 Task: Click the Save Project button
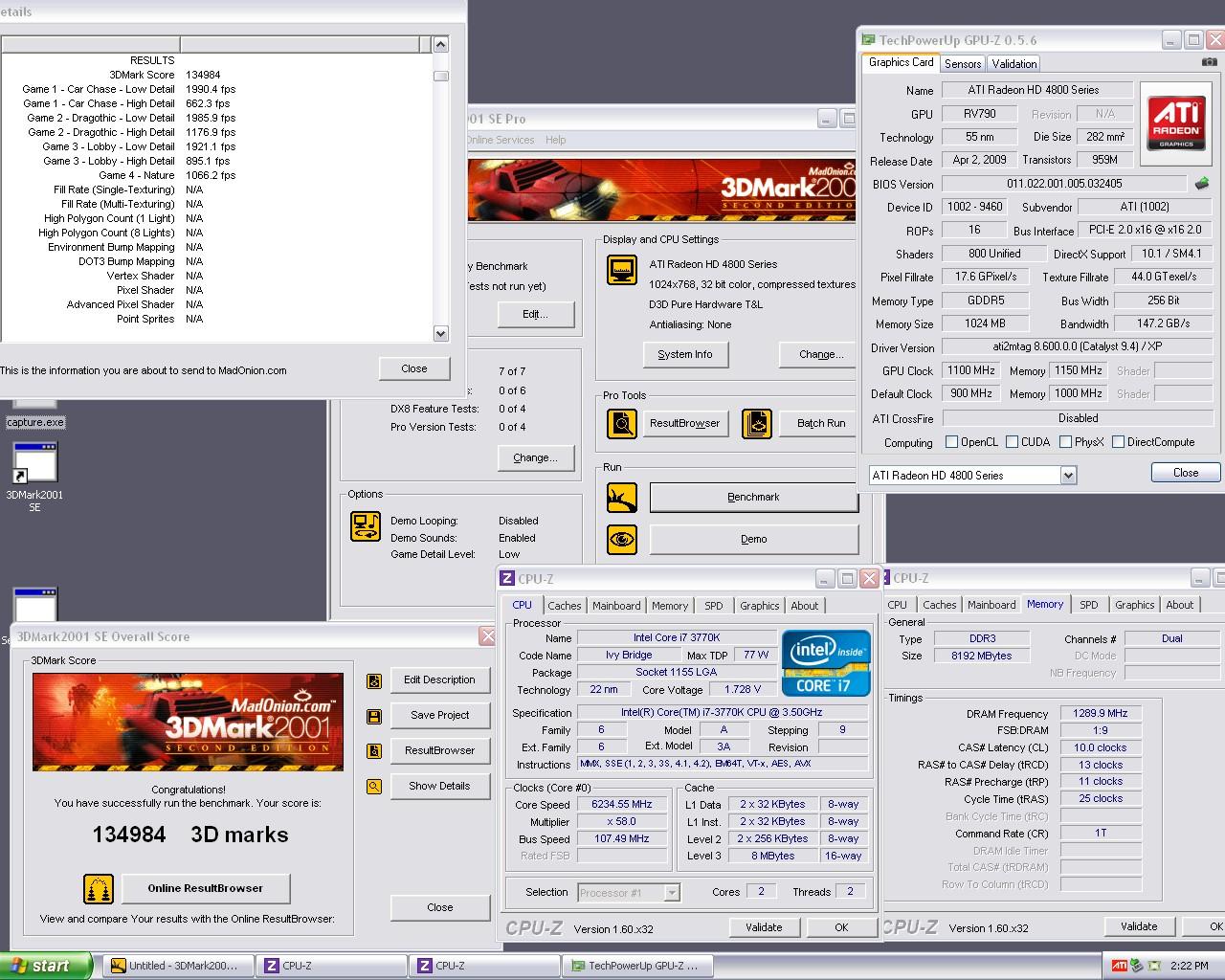(x=439, y=716)
